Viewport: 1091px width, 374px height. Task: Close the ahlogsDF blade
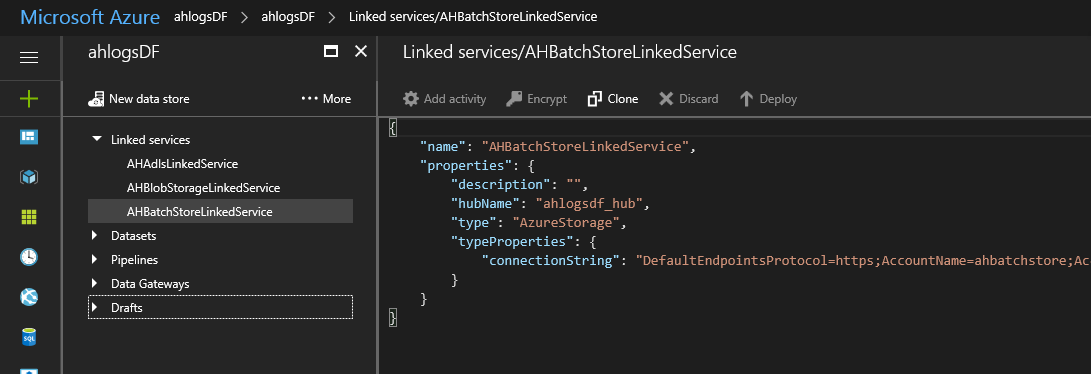[360, 51]
